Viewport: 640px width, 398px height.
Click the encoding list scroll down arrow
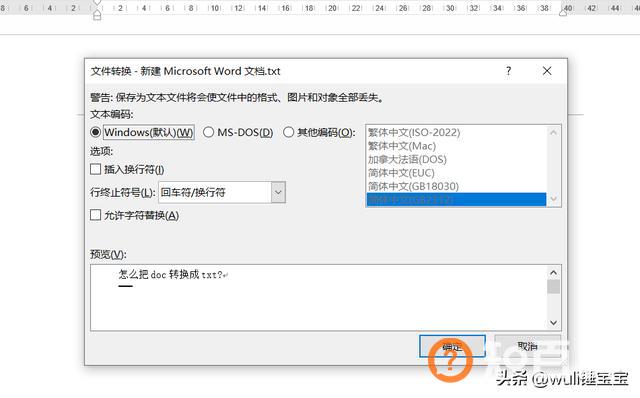(x=554, y=199)
